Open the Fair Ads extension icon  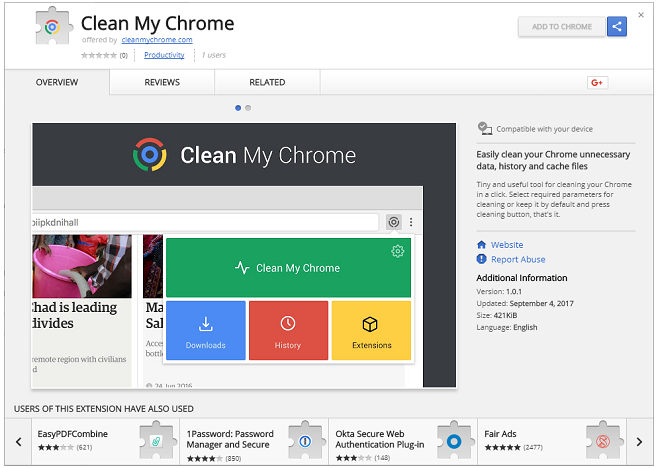pyautogui.click(x=601, y=441)
